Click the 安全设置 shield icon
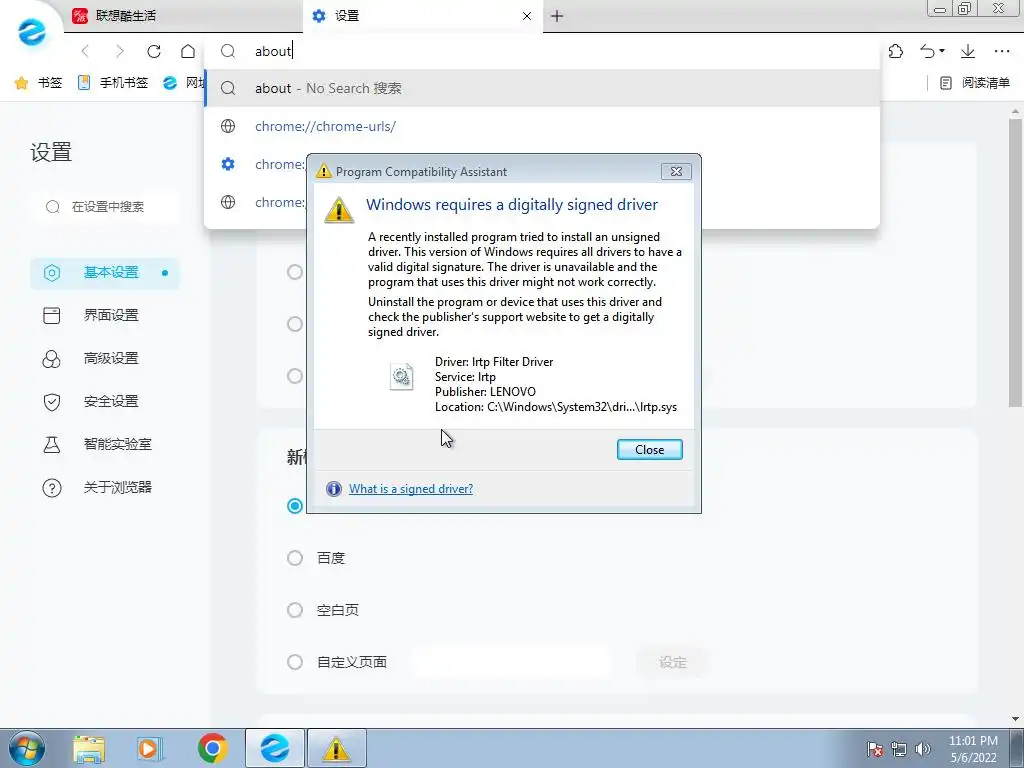Viewport: 1024px width, 768px height. [x=52, y=402]
